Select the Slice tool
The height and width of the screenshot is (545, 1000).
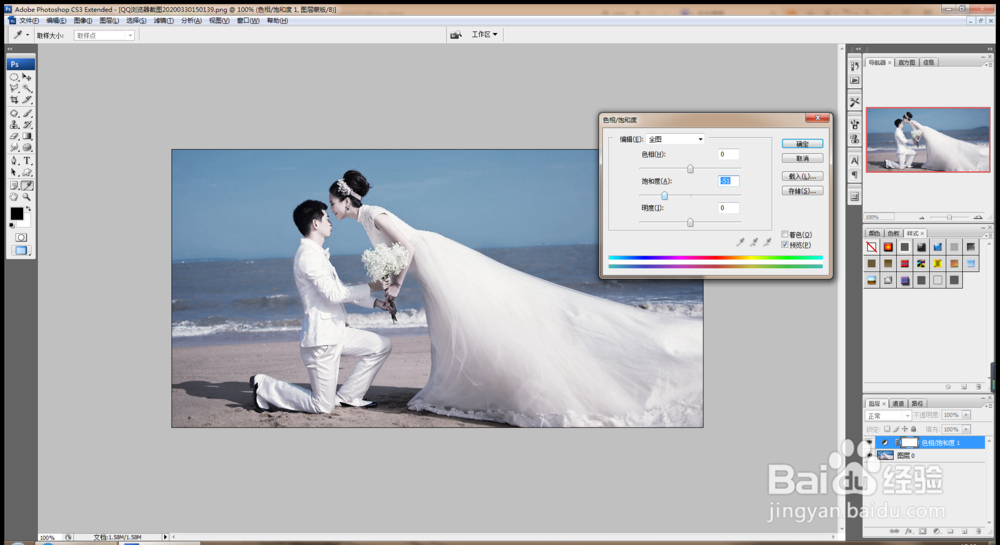pyautogui.click(x=27, y=100)
